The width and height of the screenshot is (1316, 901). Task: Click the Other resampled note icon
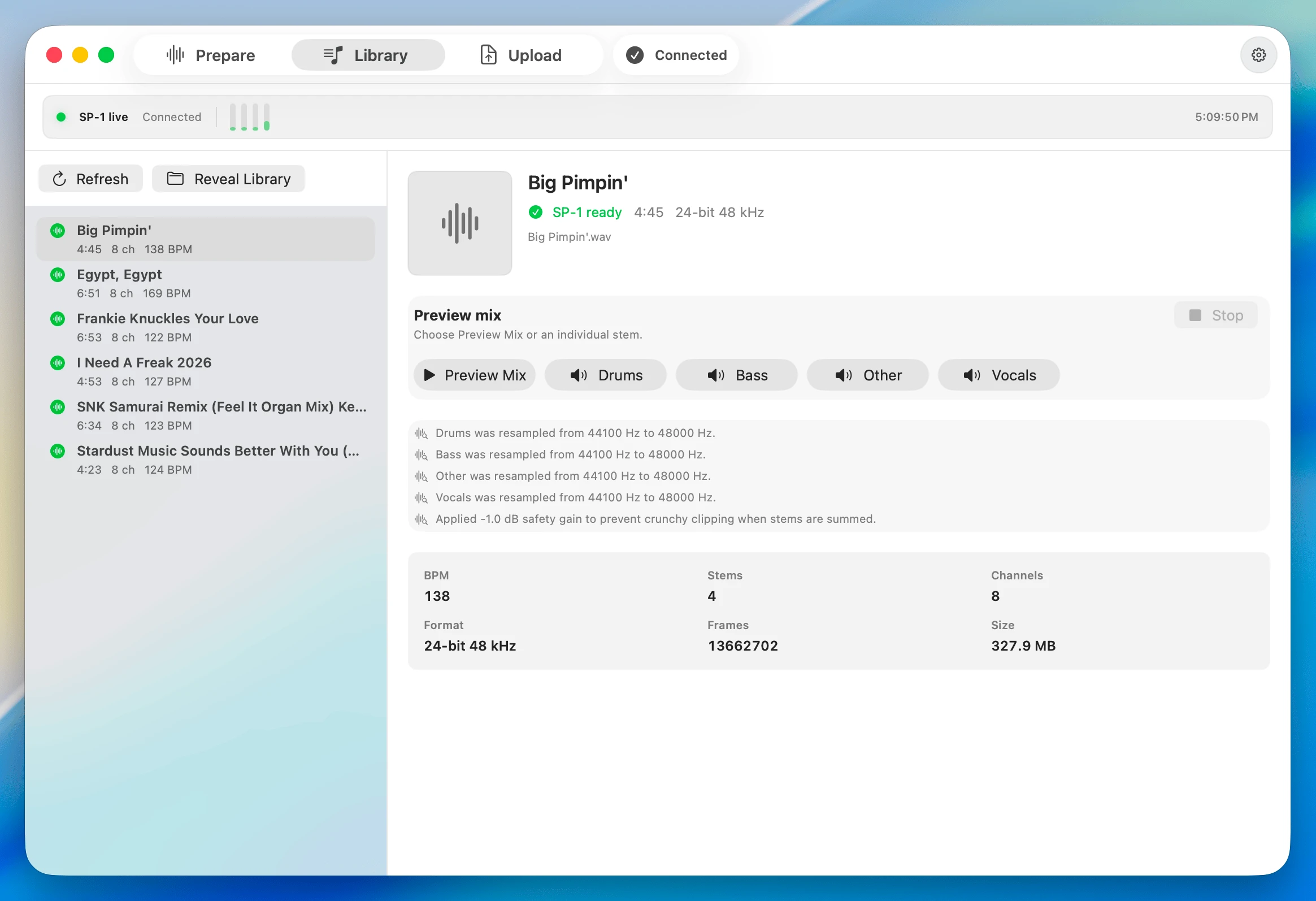421,477
